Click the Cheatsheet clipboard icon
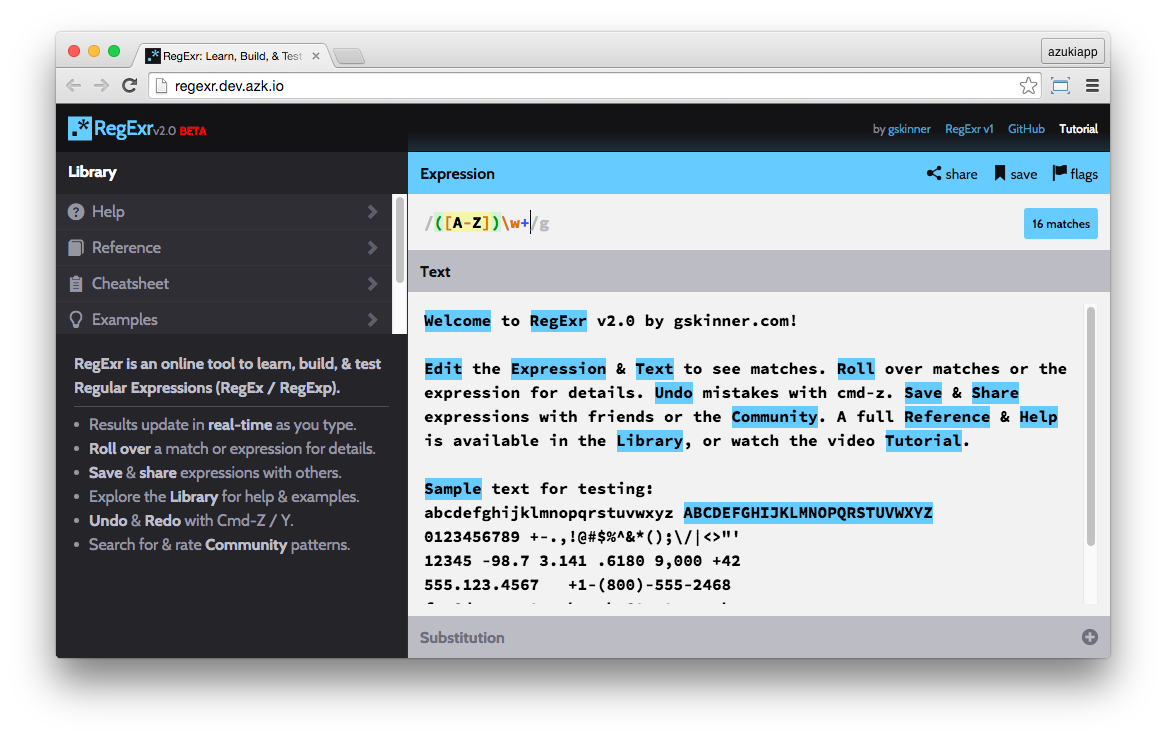Image resolution: width=1166 pixels, height=738 pixels. coord(76,283)
